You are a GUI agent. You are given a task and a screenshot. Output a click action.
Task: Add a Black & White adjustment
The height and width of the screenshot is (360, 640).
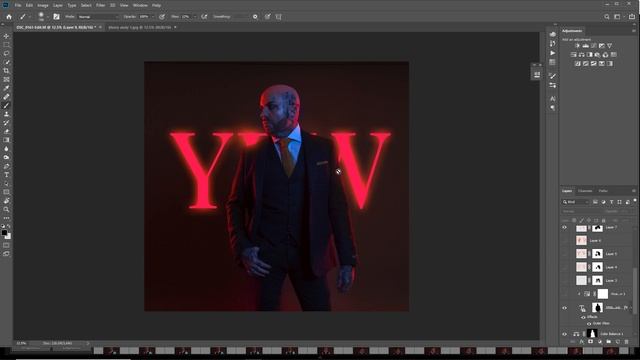tap(589, 55)
